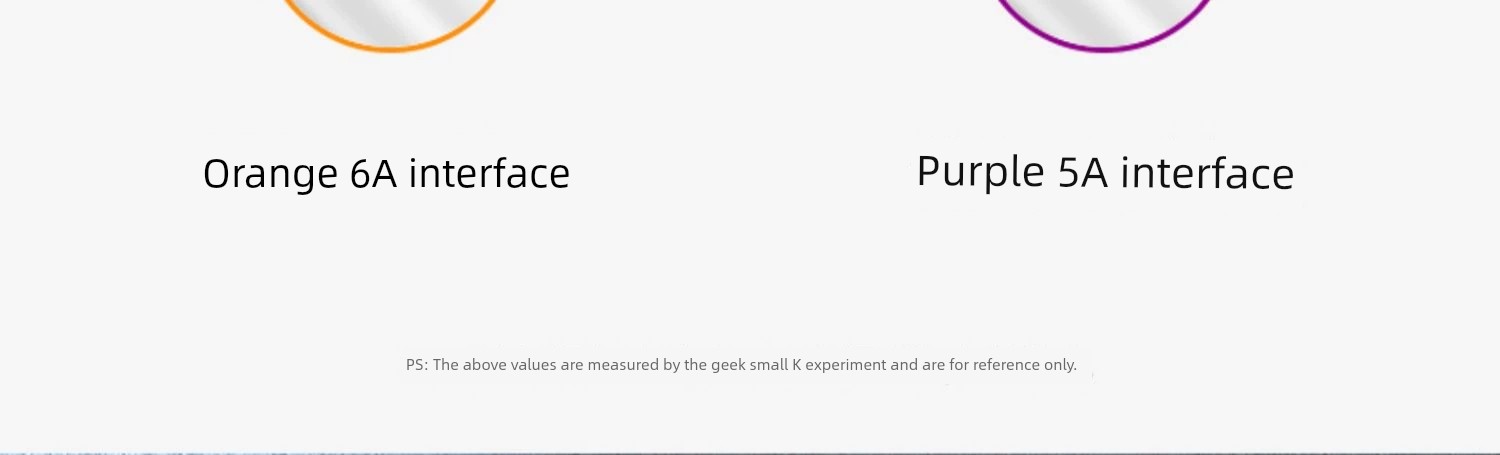
Task: Click the words reference only in the footnote
Action: click(x=1024, y=365)
